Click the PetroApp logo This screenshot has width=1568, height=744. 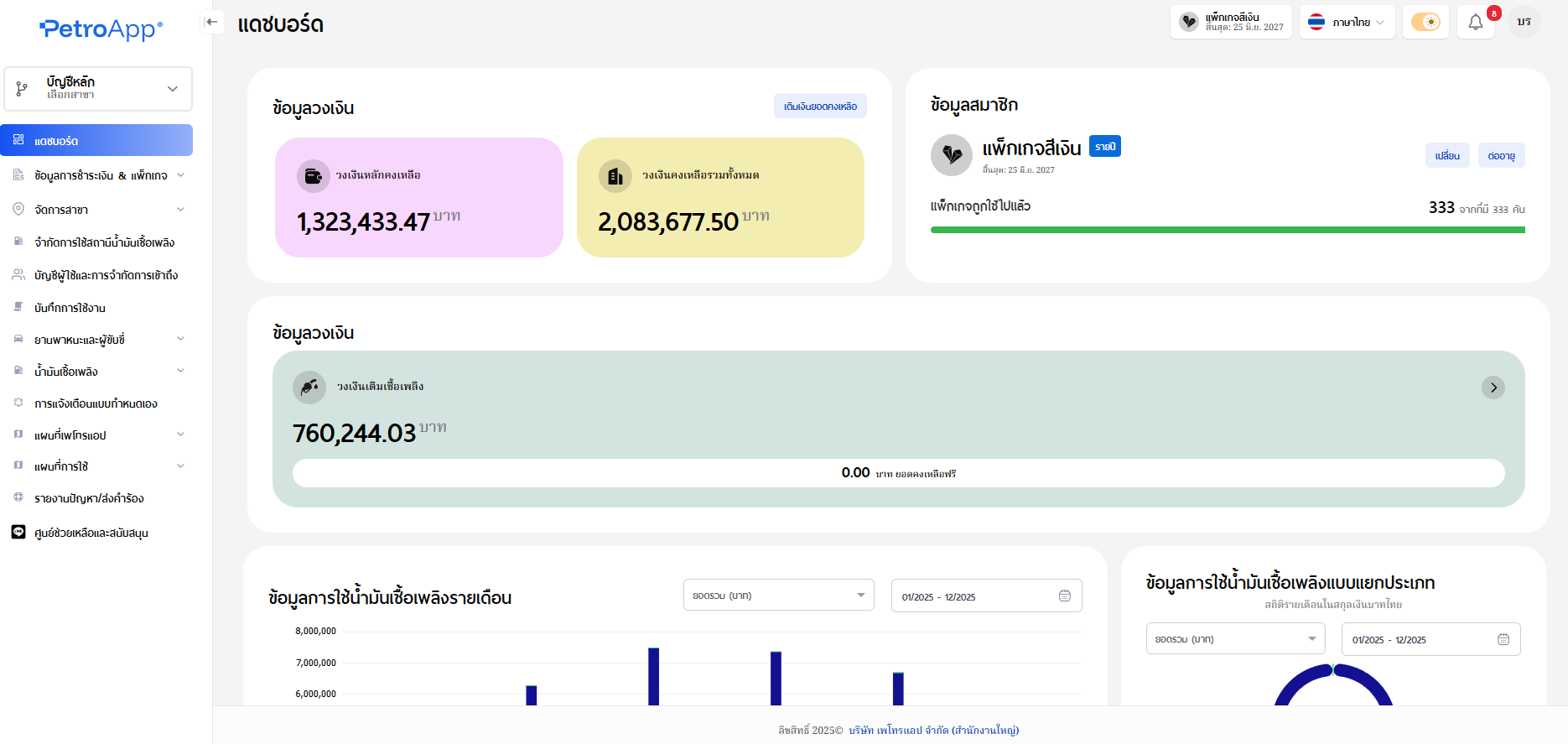(x=101, y=29)
